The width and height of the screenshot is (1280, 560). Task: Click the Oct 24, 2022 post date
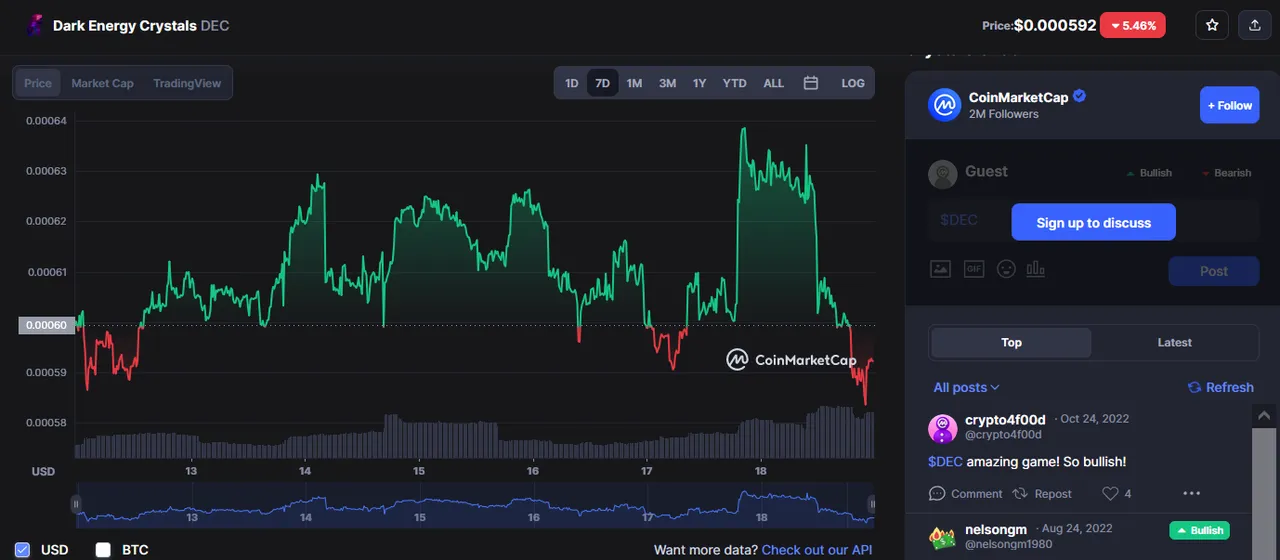[x=1094, y=419]
